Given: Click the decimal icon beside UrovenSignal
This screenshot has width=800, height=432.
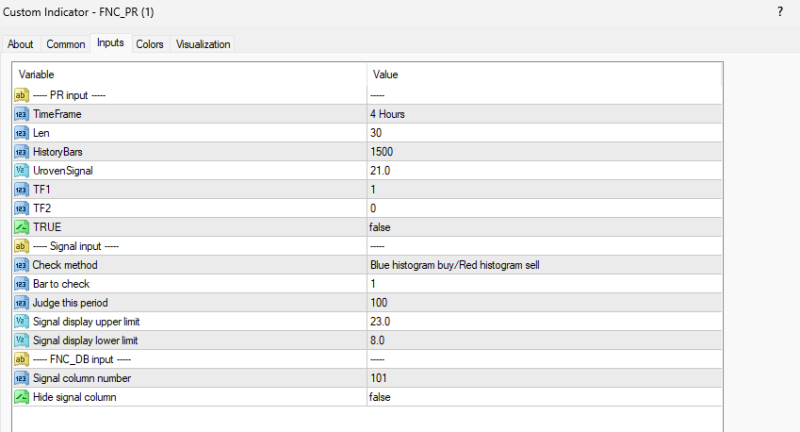Looking at the screenshot, I should pos(22,171).
